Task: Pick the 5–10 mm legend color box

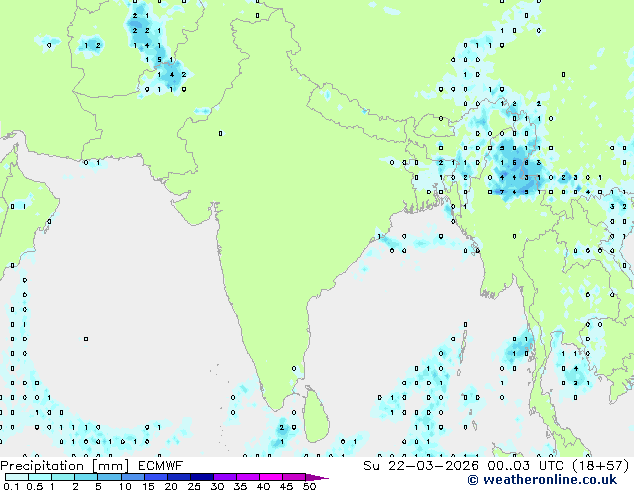Action: click(x=109, y=477)
